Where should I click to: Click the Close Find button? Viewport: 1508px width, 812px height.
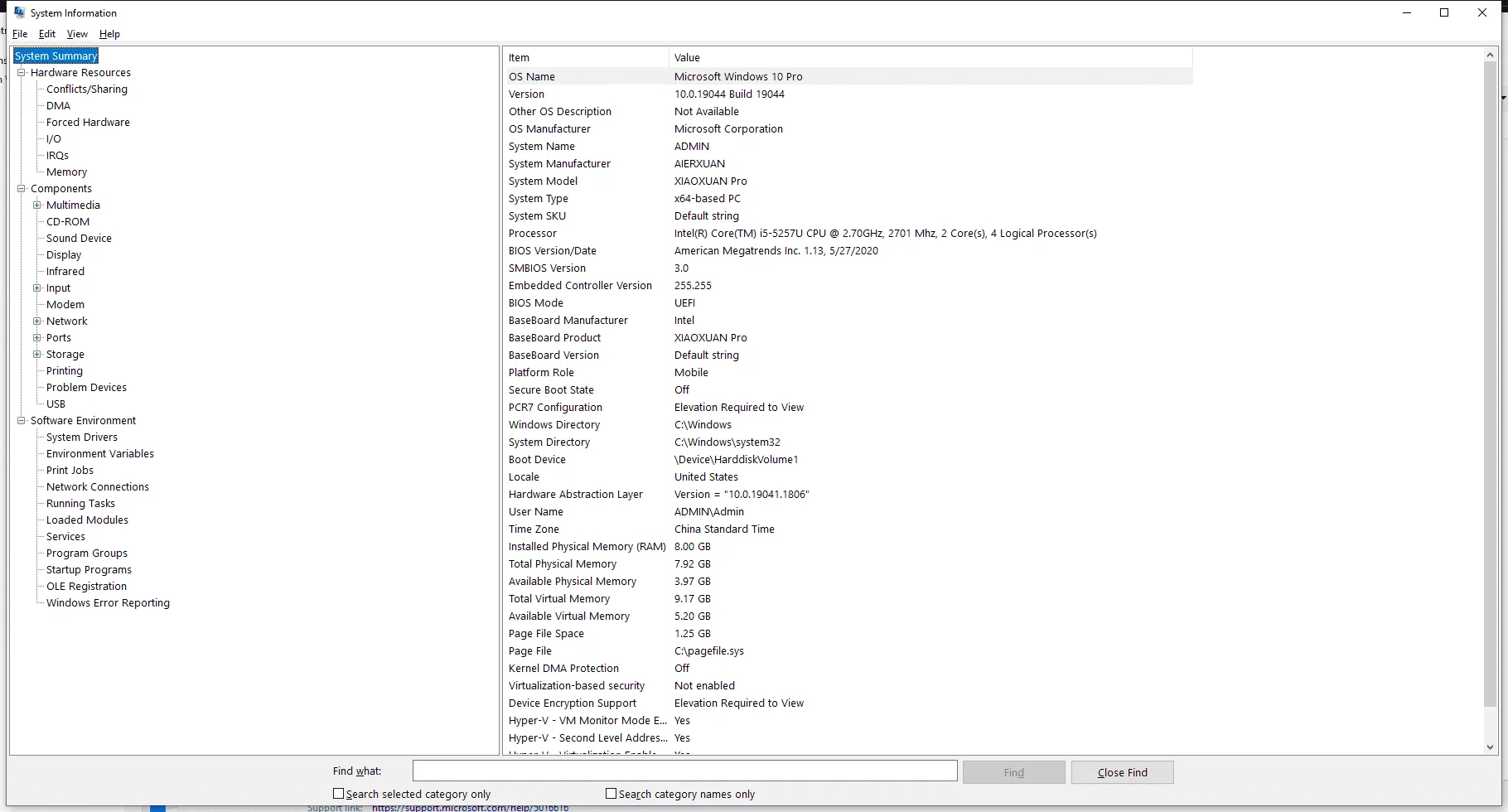pos(1123,772)
